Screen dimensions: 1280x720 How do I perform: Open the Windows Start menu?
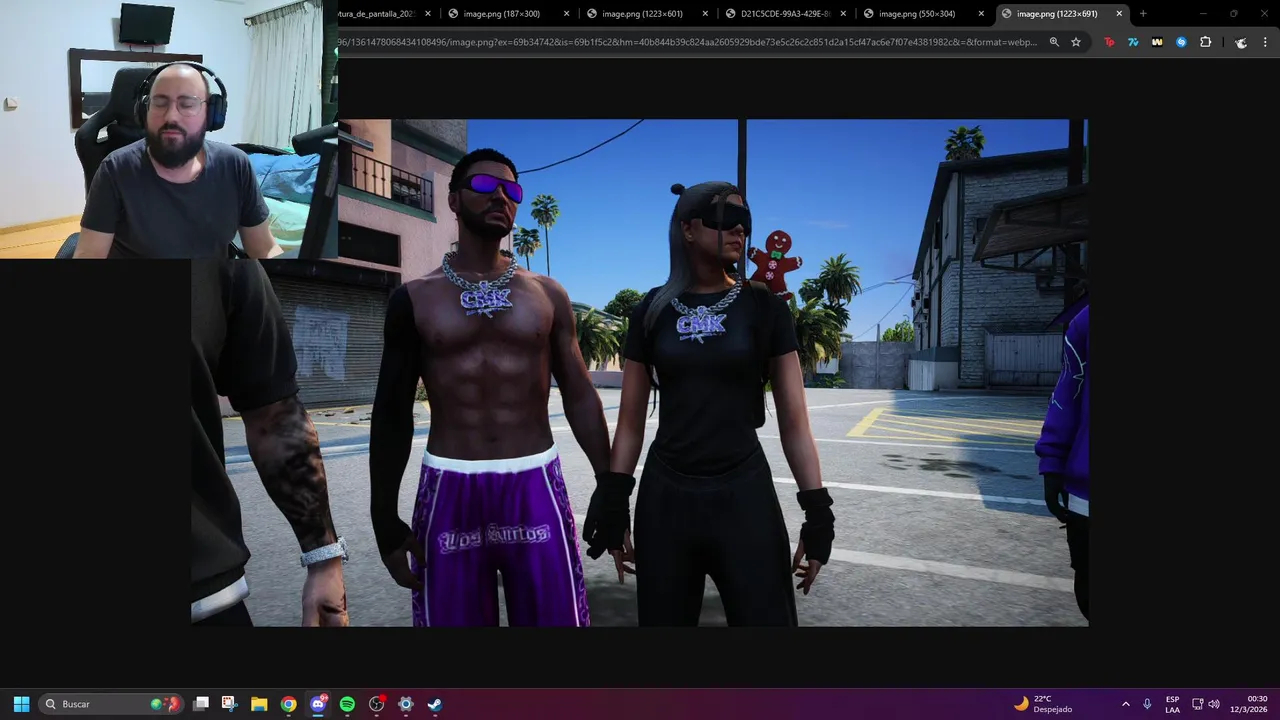(x=21, y=704)
